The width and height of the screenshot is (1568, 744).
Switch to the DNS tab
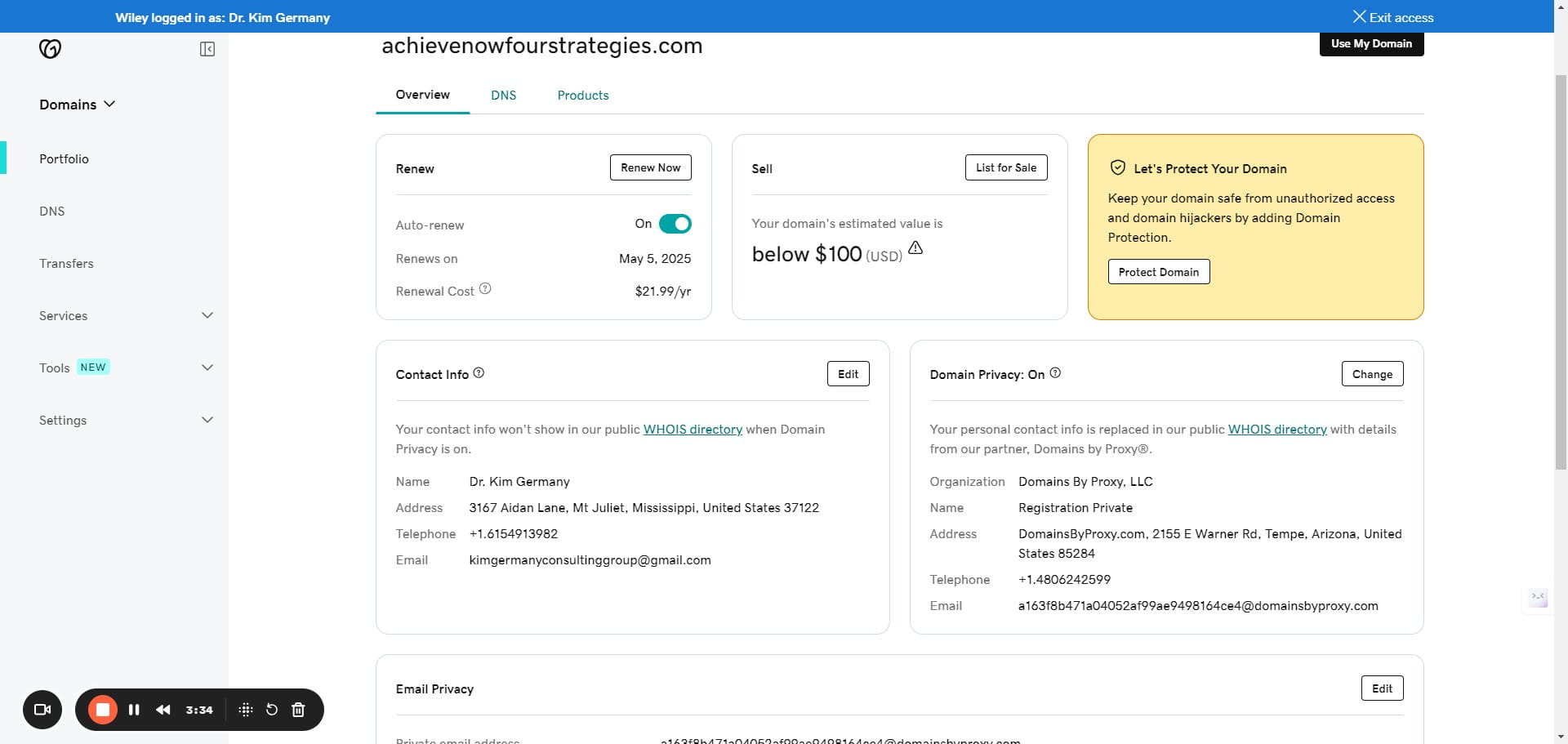[x=503, y=96]
